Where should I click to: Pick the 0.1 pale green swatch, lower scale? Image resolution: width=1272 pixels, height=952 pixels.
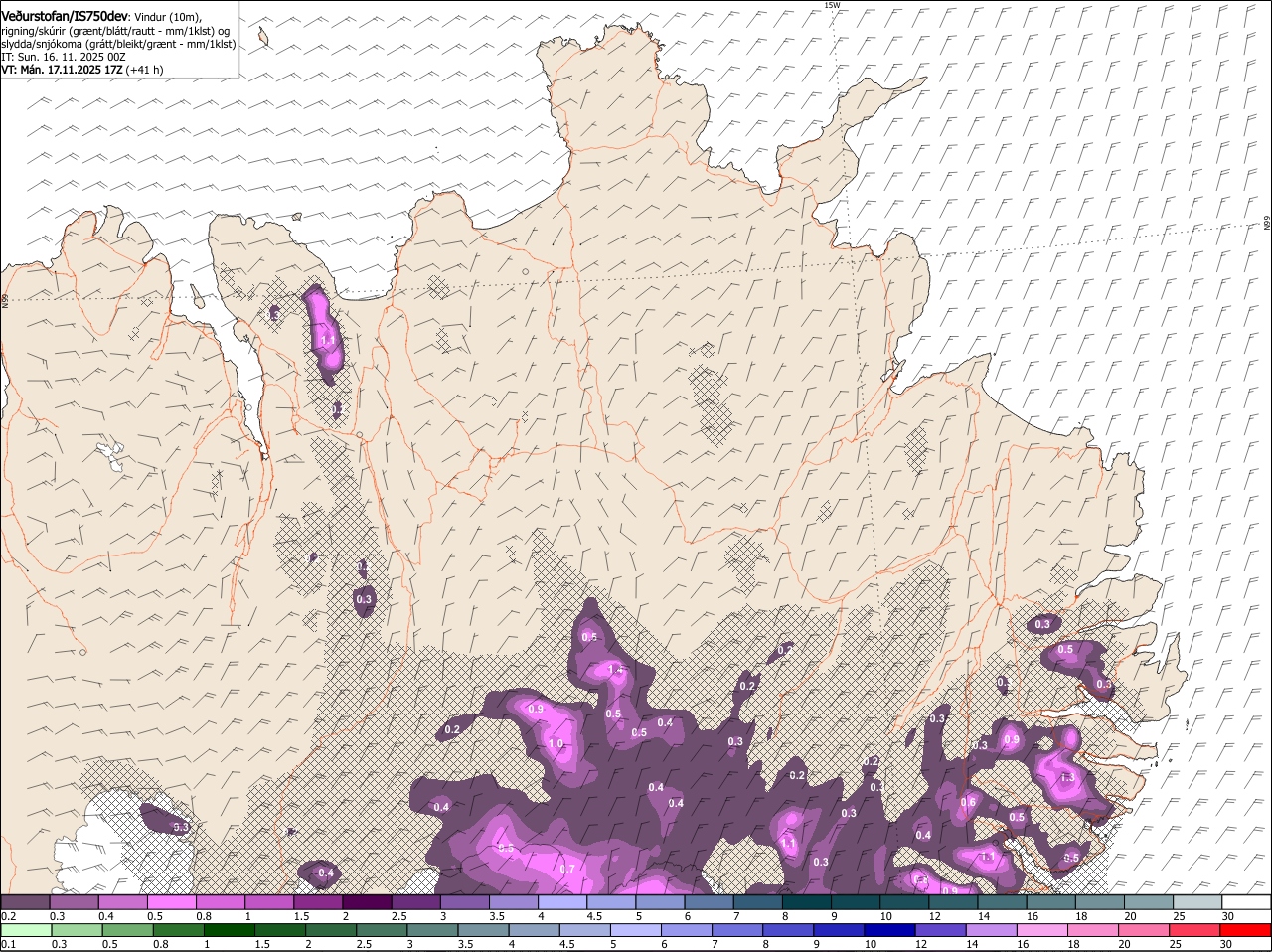27,930
